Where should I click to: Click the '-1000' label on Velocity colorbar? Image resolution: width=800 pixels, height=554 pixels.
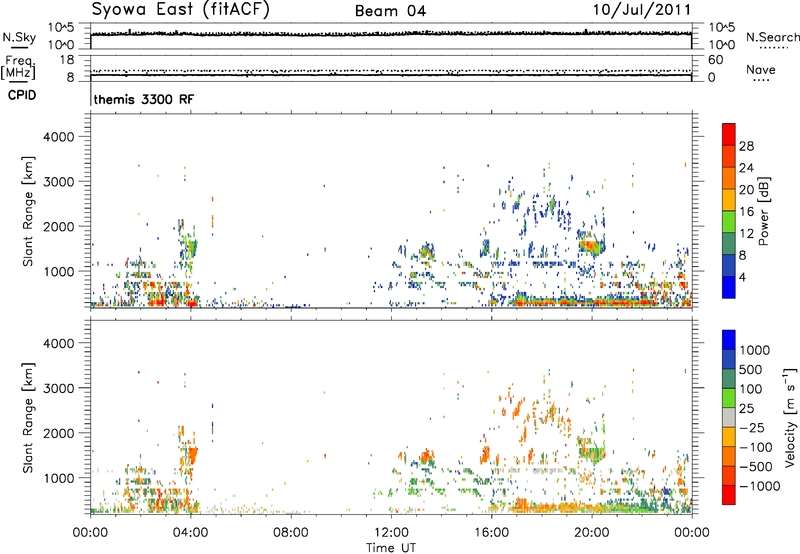coord(759,486)
